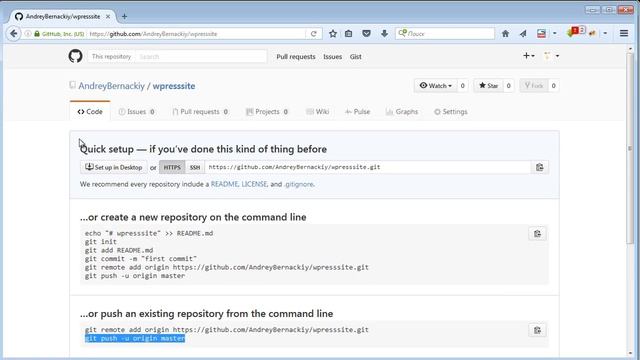The height and width of the screenshot is (360, 640).
Task: Copy new-repository commands to clipboard
Action: tap(537, 233)
